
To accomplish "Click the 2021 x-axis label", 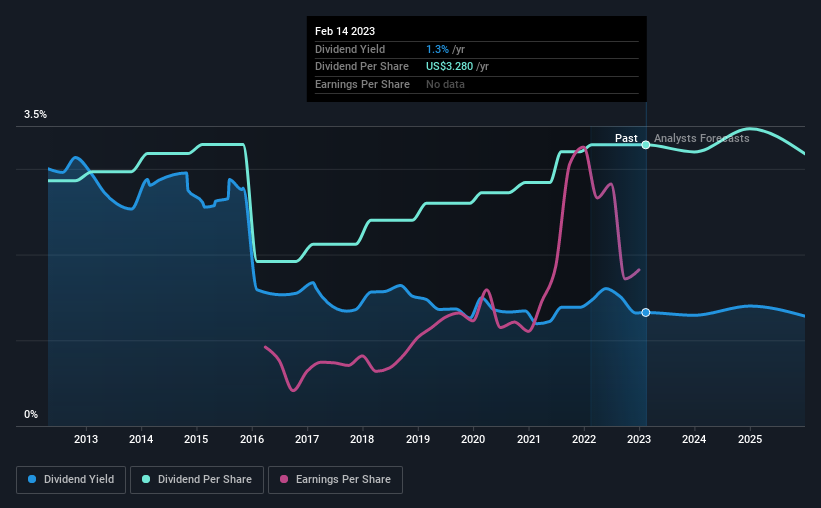I will pos(528,439).
